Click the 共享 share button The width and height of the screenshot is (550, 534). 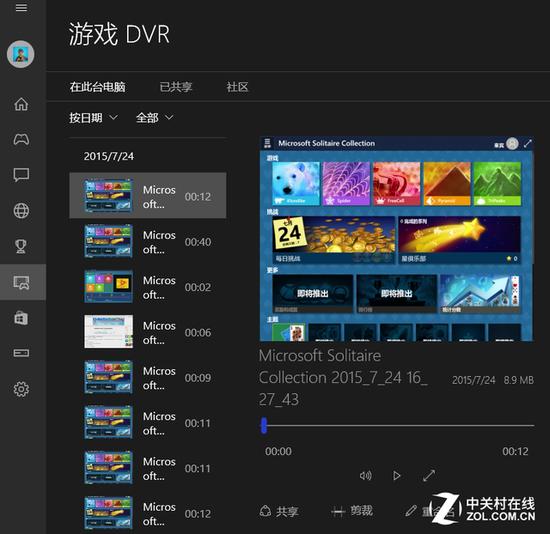pos(279,511)
